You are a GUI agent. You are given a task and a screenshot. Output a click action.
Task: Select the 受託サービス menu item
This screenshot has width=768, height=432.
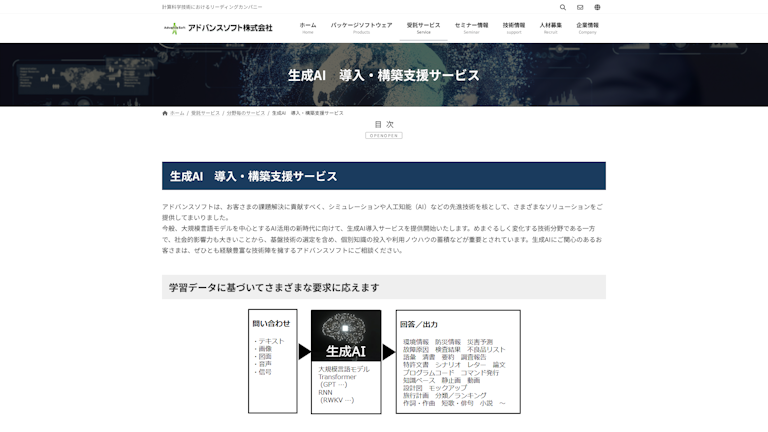[423, 28]
